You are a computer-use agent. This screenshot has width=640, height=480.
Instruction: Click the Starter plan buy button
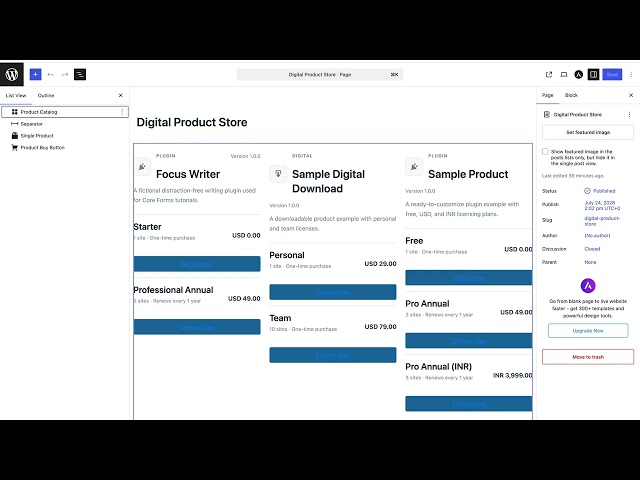pos(197,264)
